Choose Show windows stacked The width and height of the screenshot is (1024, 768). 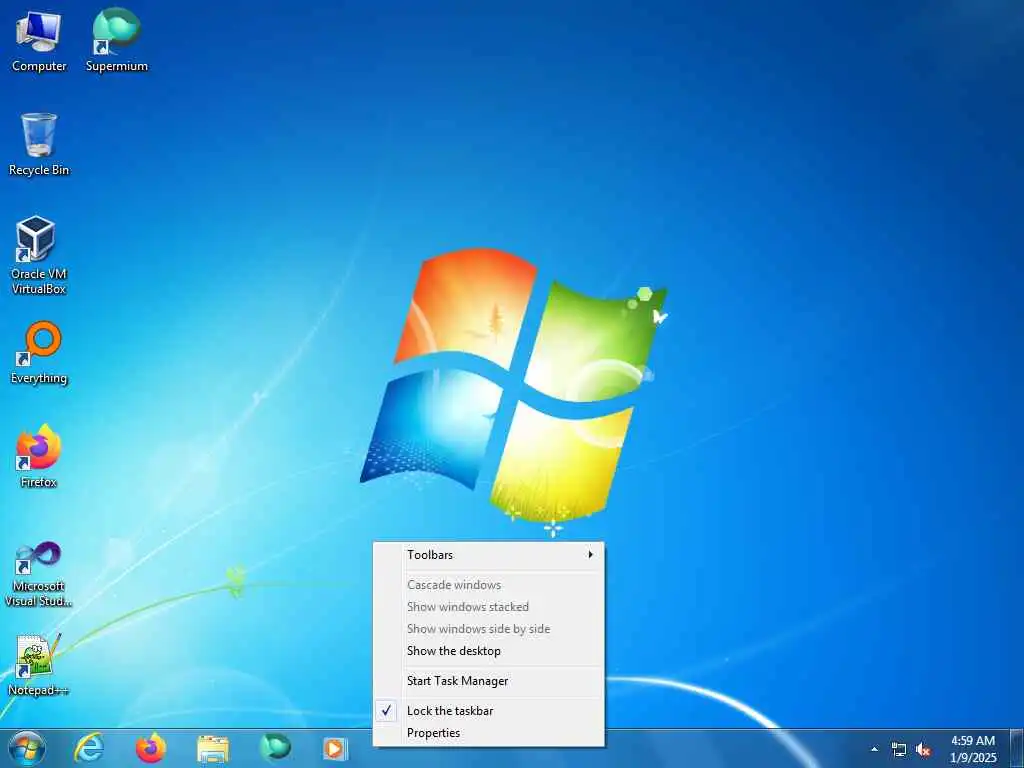click(488, 607)
